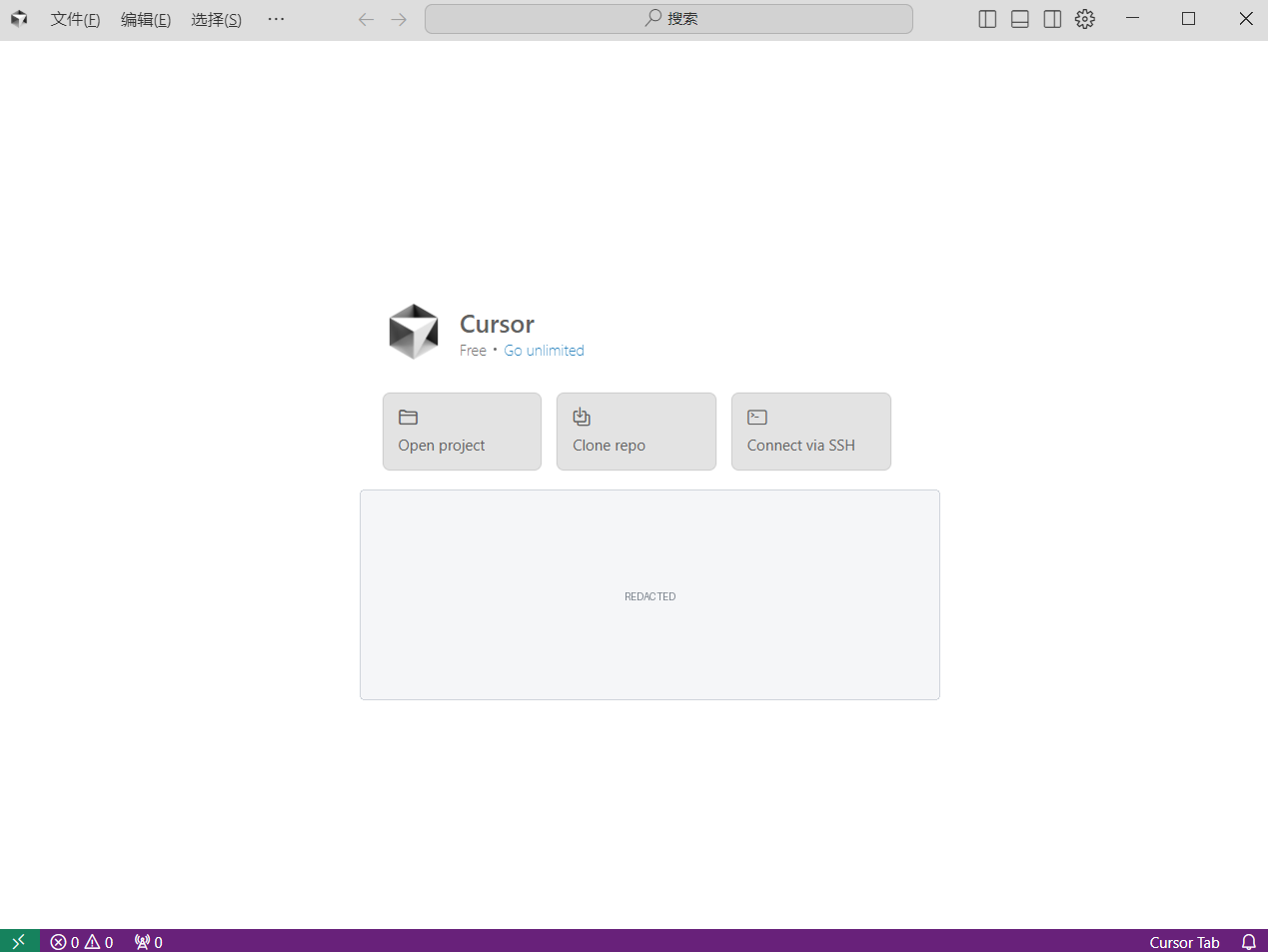1268x952 pixels.
Task: Toggle the primary sidebar layout icon
Action: click(x=987, y=19)
